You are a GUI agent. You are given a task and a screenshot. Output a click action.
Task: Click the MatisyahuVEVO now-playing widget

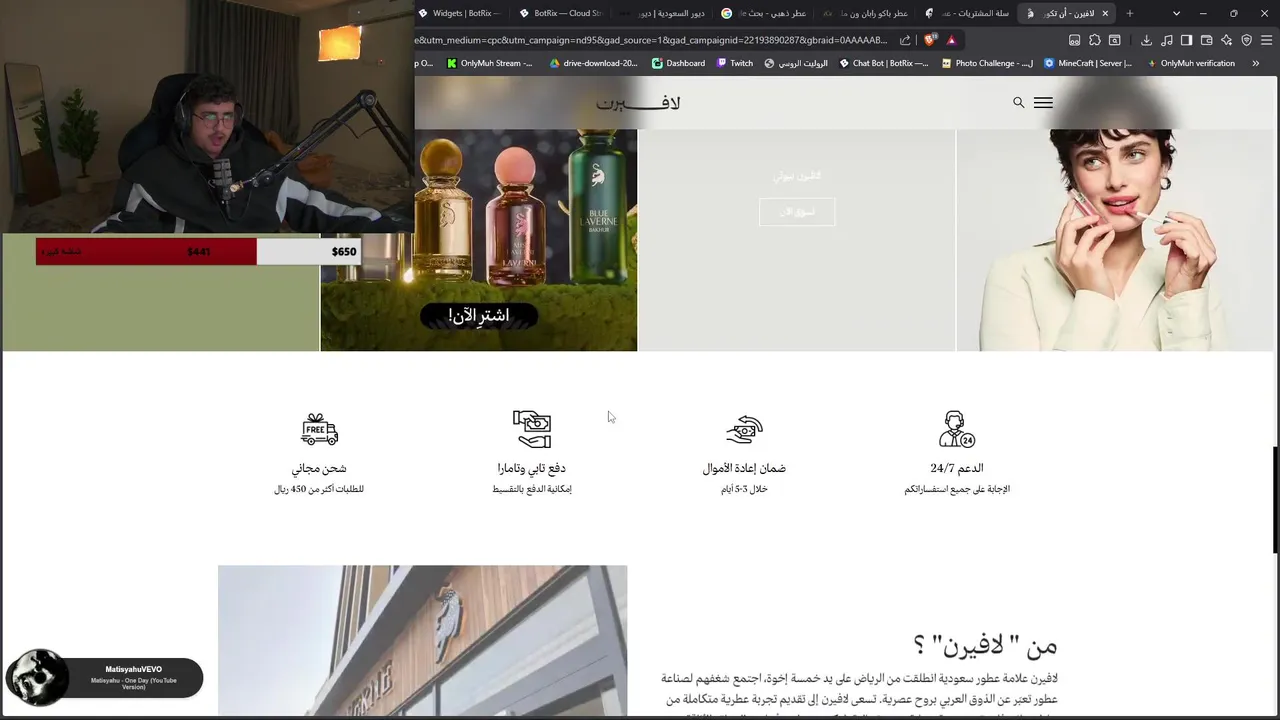[104, 678]
